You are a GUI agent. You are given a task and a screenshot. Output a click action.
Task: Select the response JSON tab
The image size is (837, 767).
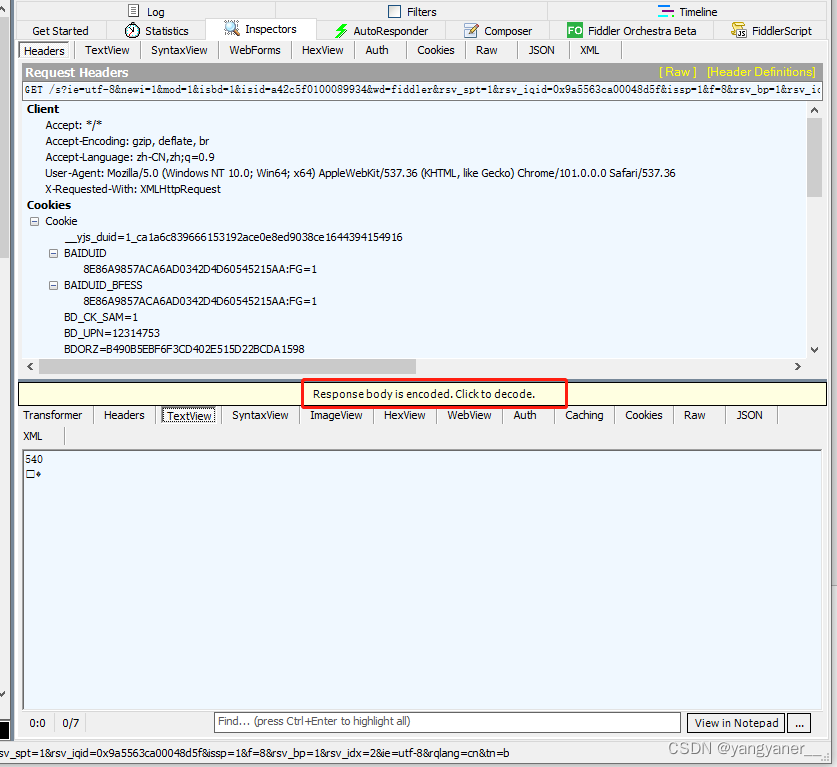pos(749,415)
